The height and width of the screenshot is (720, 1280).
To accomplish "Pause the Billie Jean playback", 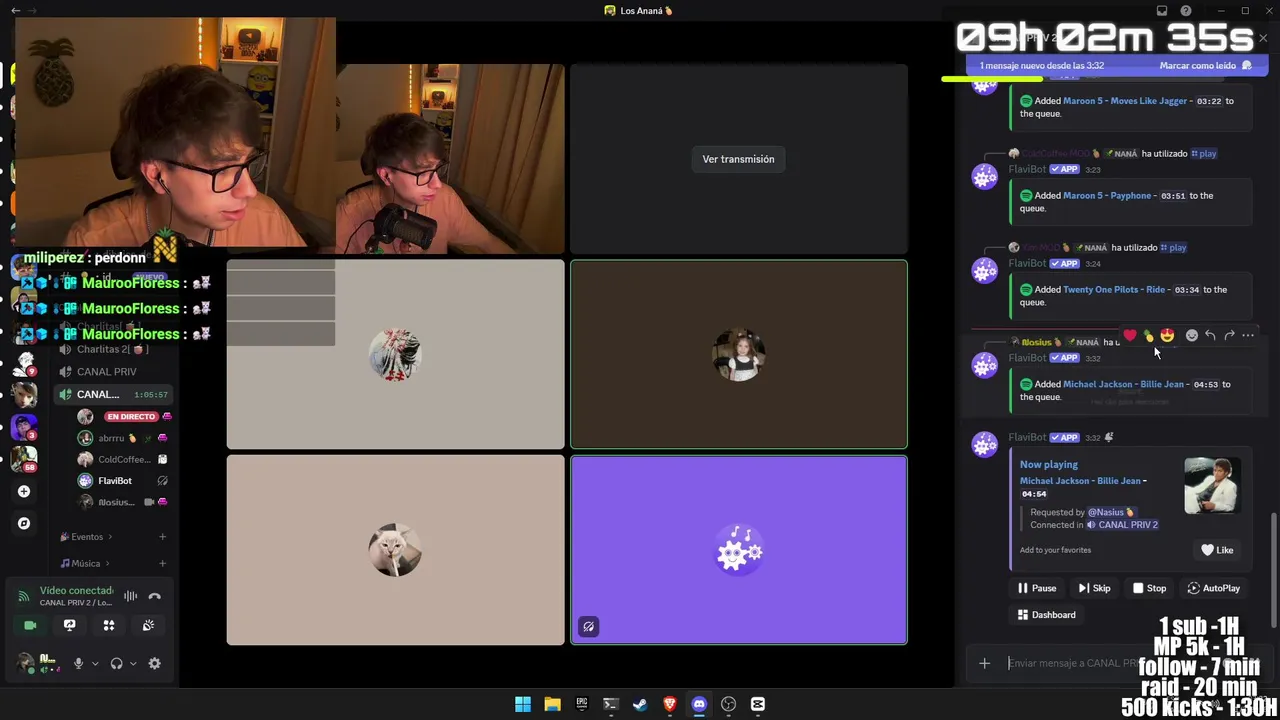I will (x=1037, y=588).
